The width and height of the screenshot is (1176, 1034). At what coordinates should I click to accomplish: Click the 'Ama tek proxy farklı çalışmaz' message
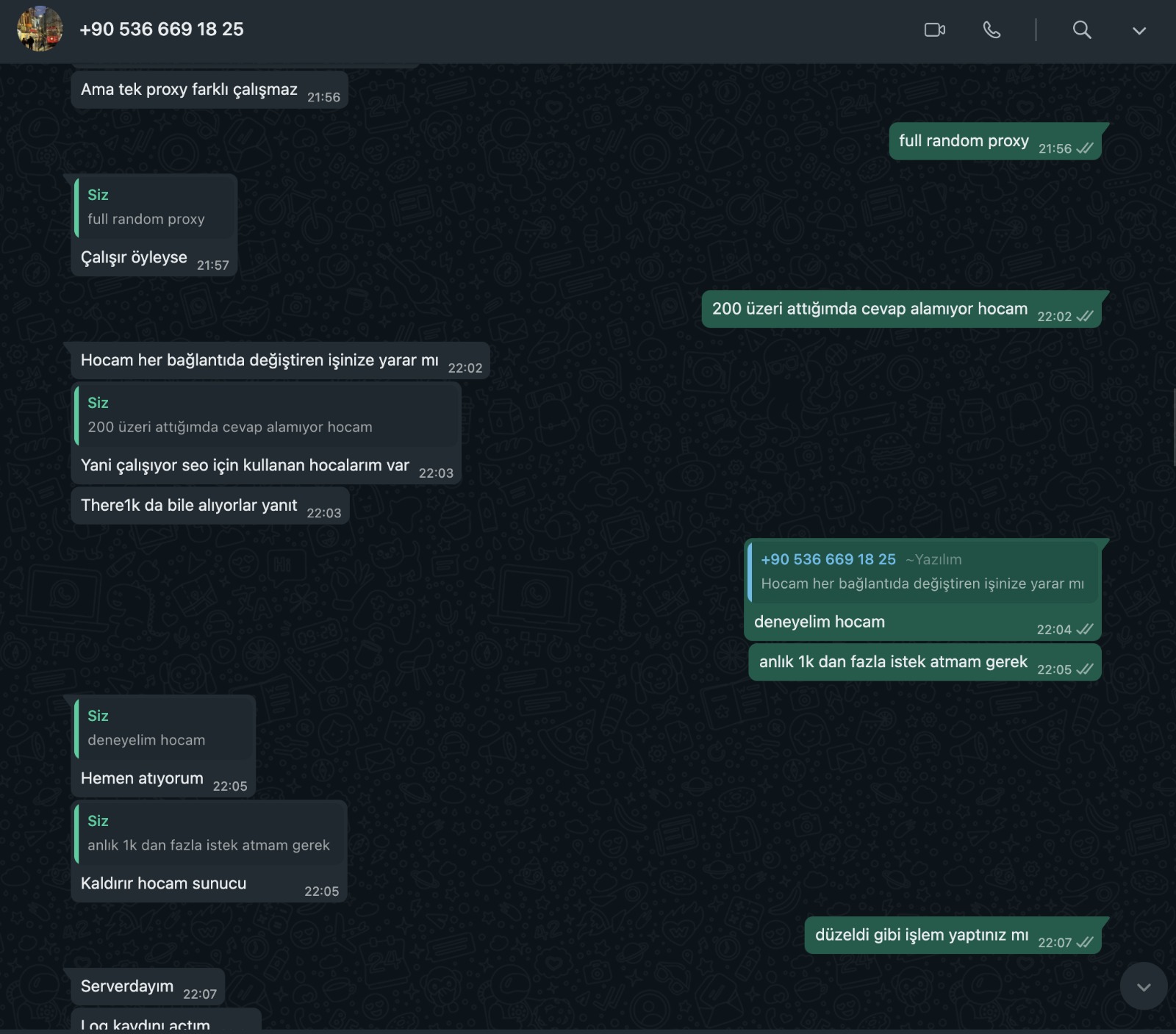point(209,90)
